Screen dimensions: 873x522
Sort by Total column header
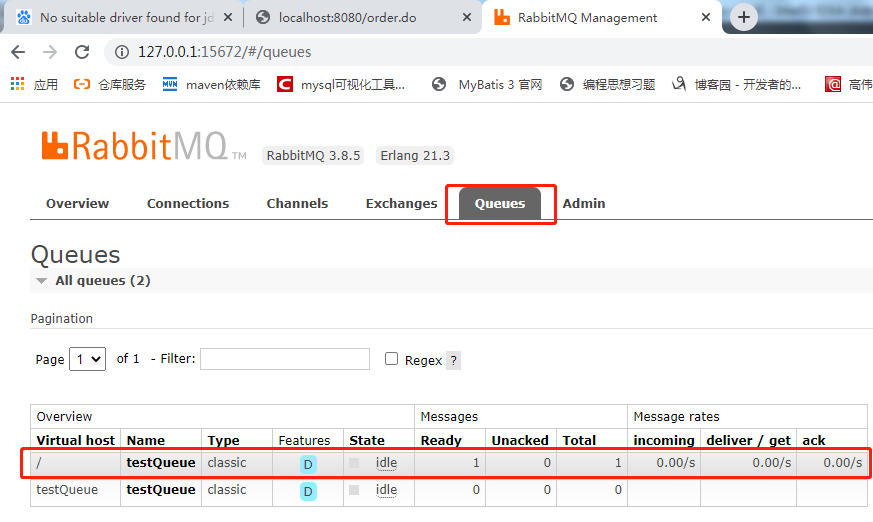579,441
